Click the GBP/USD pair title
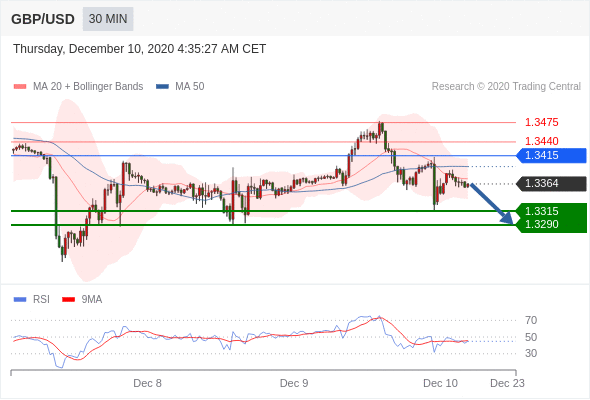 pyautogui.click(x=43, y=19)
